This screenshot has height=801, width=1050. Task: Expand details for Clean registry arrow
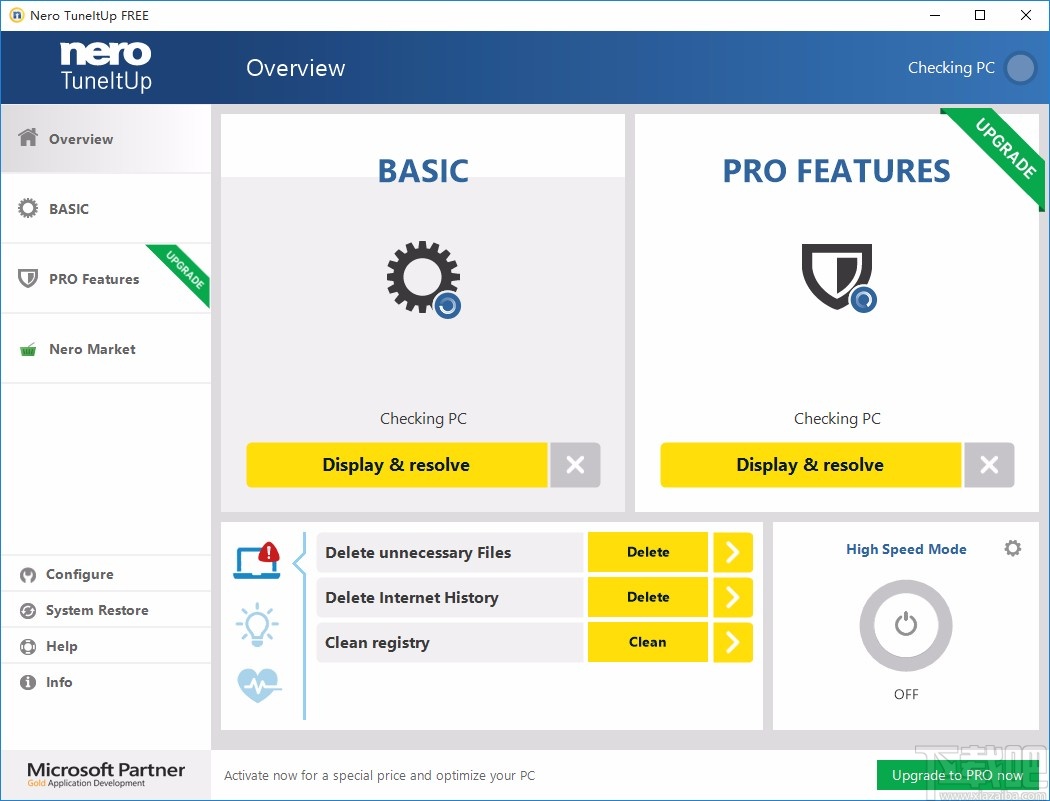tap(733, 642)
